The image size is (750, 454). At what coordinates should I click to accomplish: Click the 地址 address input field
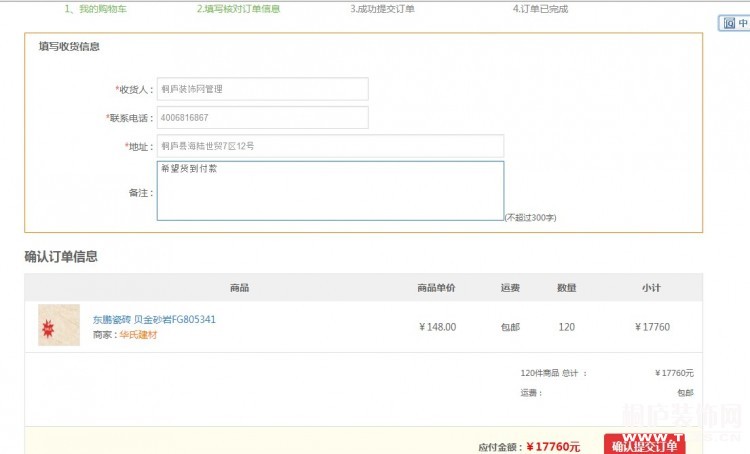point(330,146)
